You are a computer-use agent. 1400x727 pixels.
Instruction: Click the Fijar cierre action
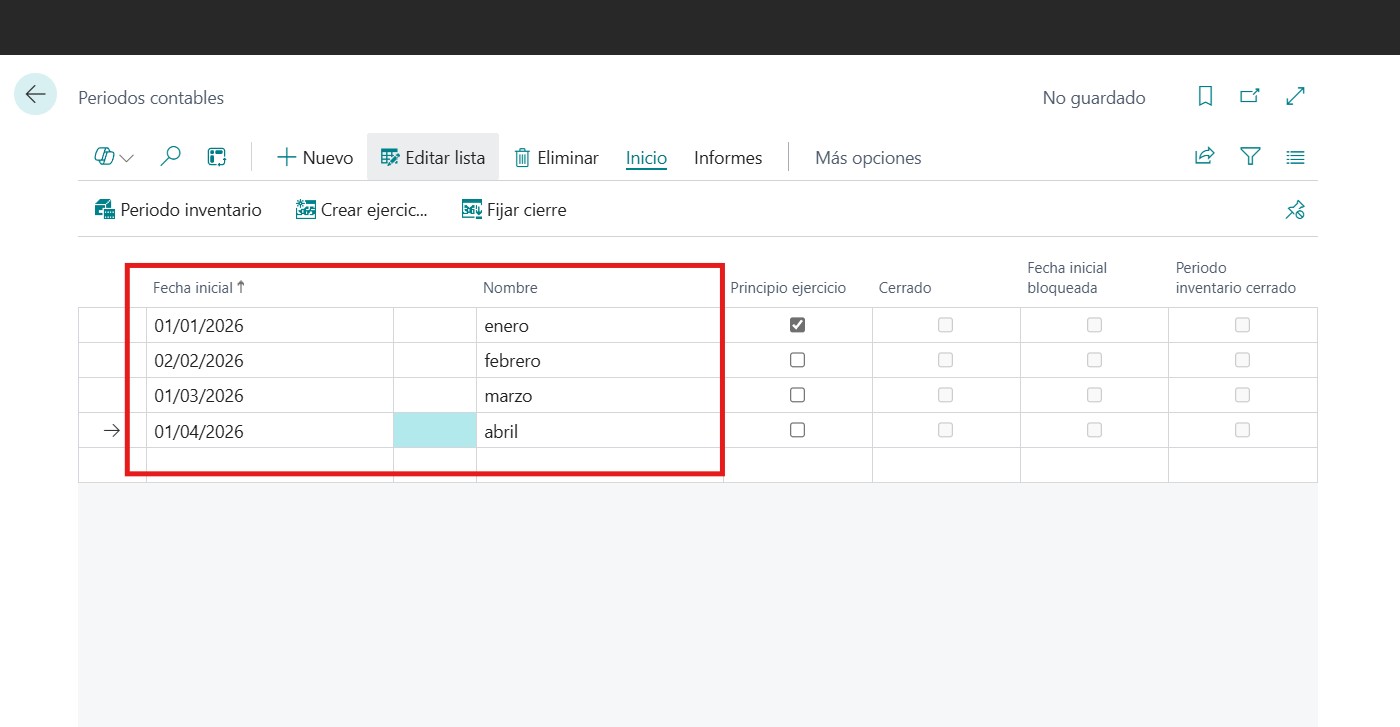(514, 210)
